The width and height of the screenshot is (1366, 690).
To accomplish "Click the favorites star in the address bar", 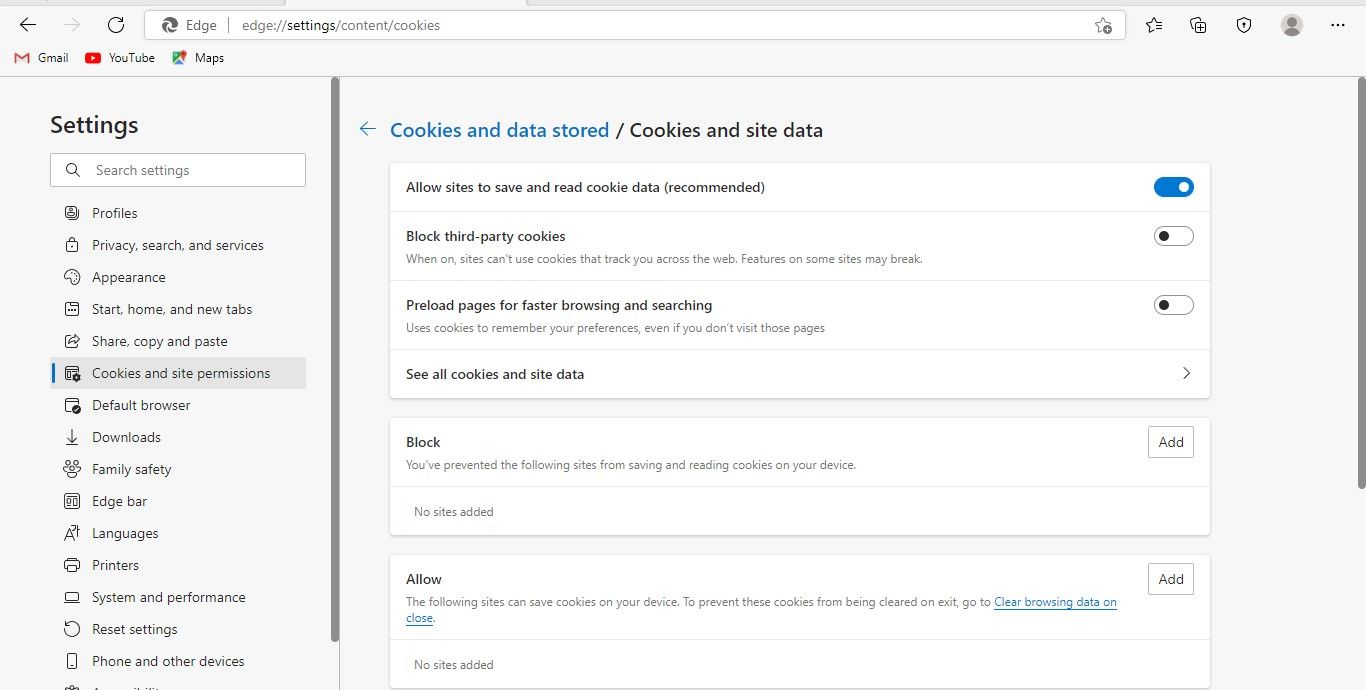I will 1103,25.
